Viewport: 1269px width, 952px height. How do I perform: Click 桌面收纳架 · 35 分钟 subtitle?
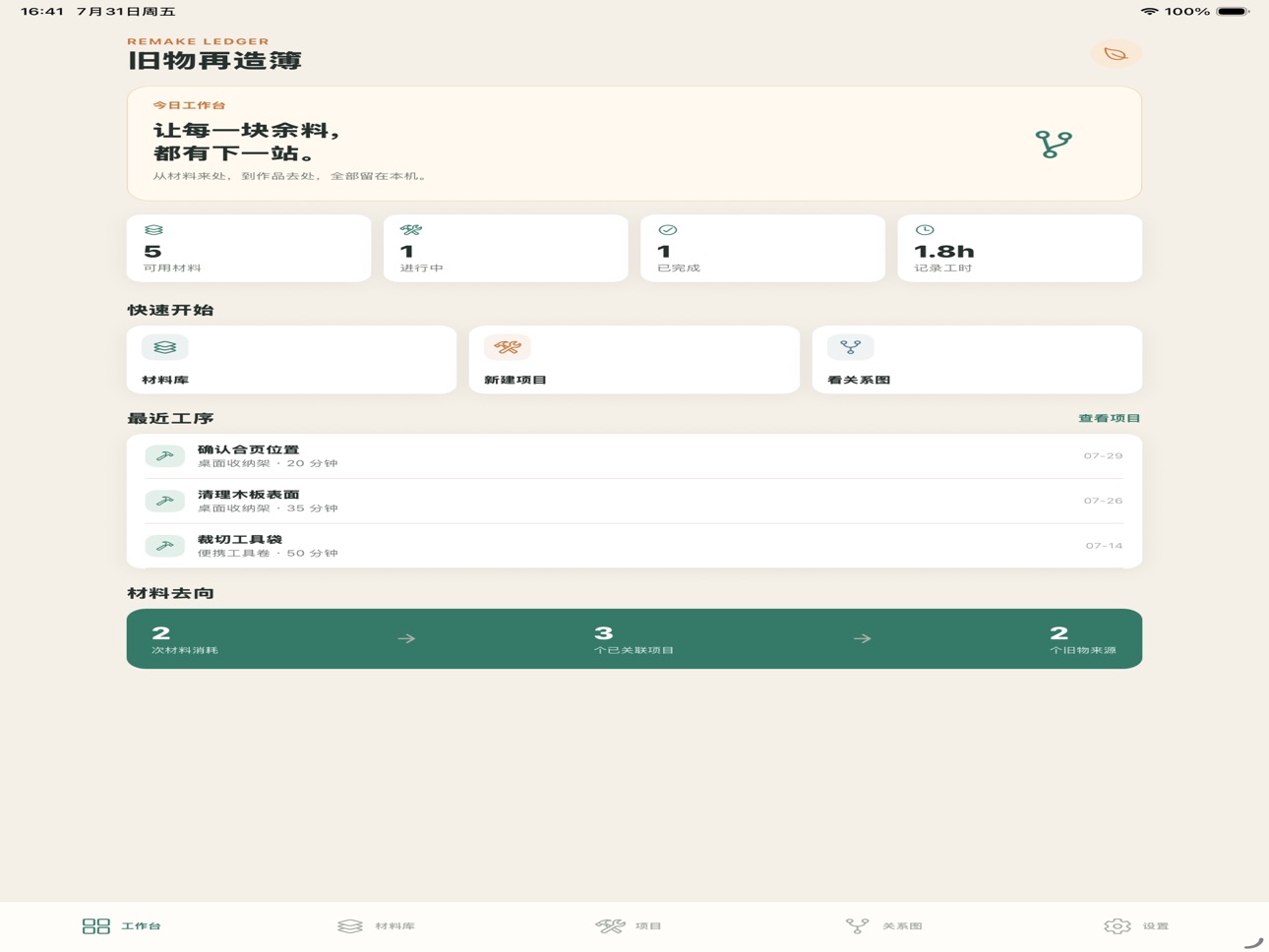click(268, 508)
